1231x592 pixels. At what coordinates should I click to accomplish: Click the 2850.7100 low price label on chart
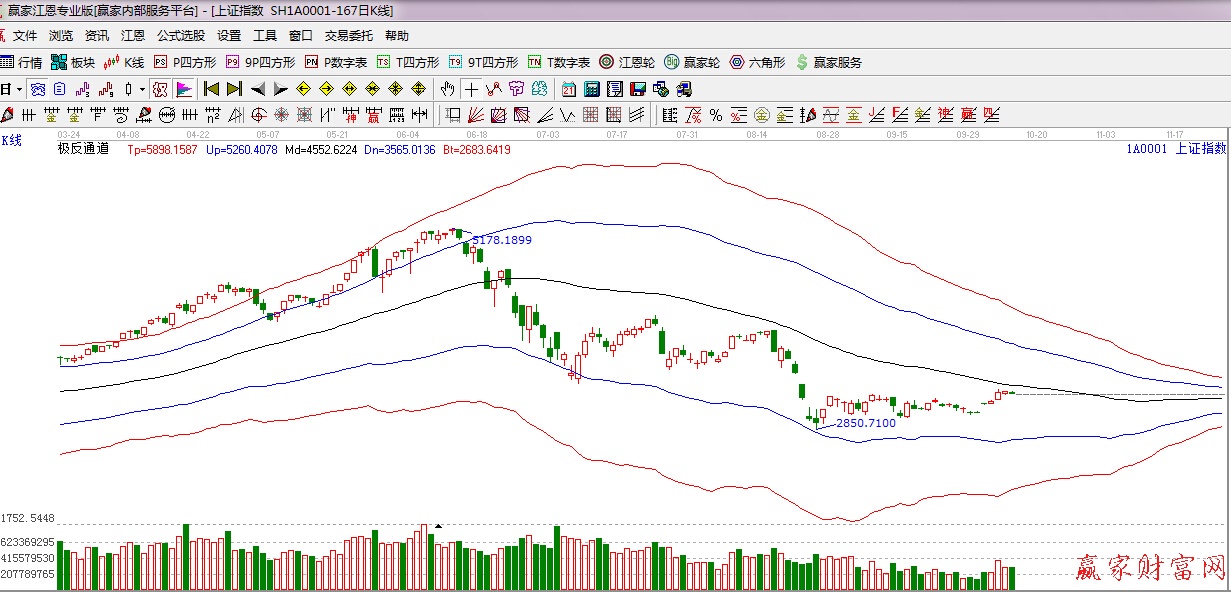(x=865, y=423)
